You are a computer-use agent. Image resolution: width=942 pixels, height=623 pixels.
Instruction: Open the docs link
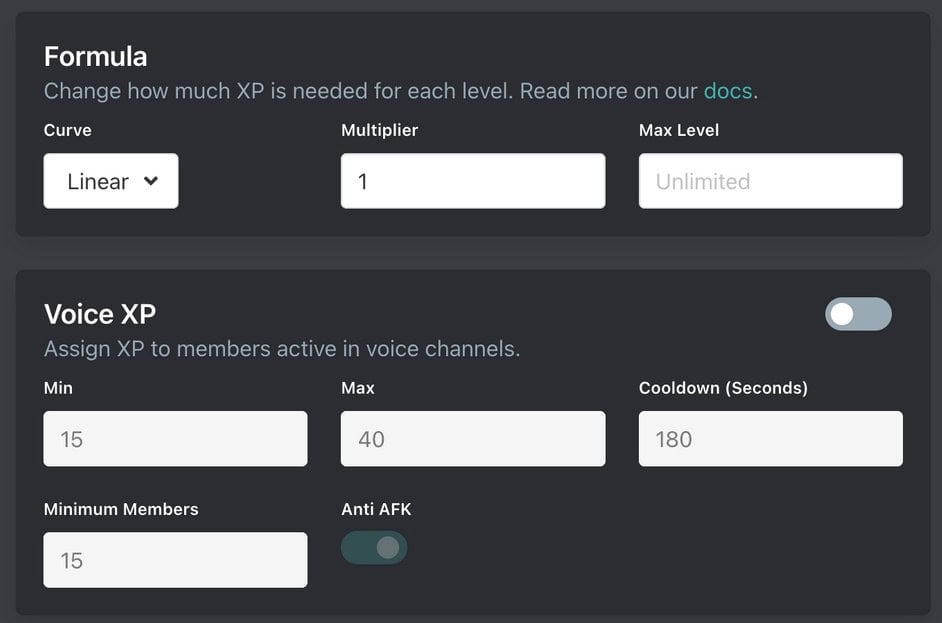tap(727, 91)
